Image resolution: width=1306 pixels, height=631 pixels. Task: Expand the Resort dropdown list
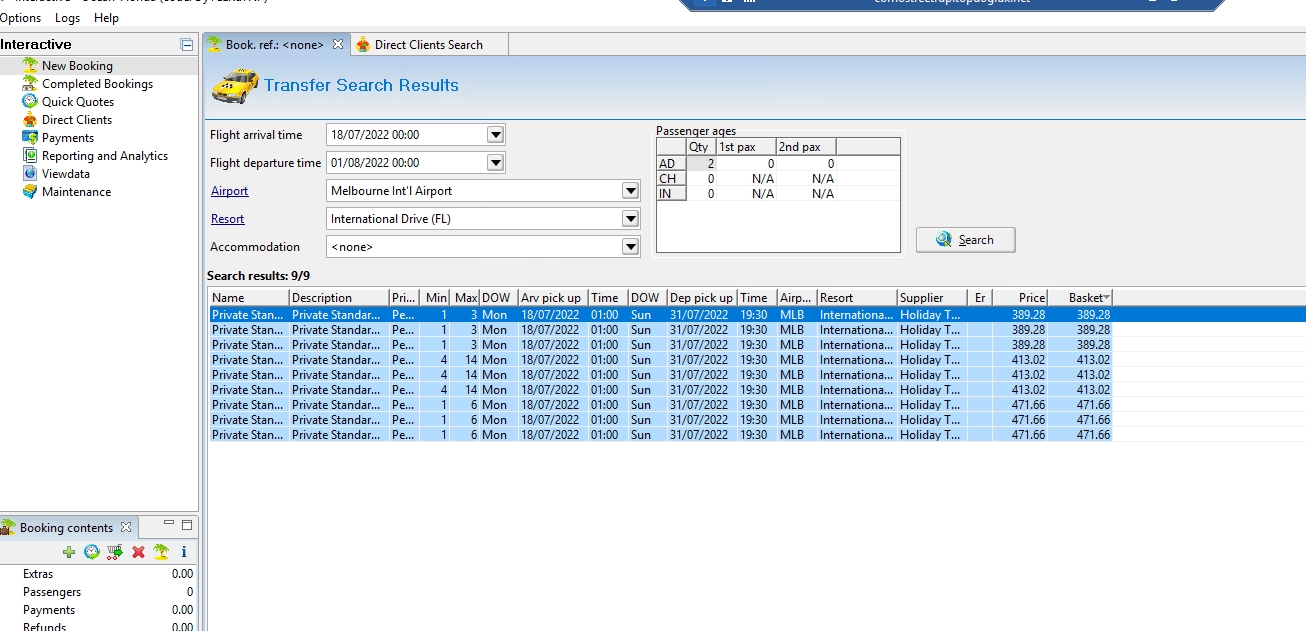(629, 219)
